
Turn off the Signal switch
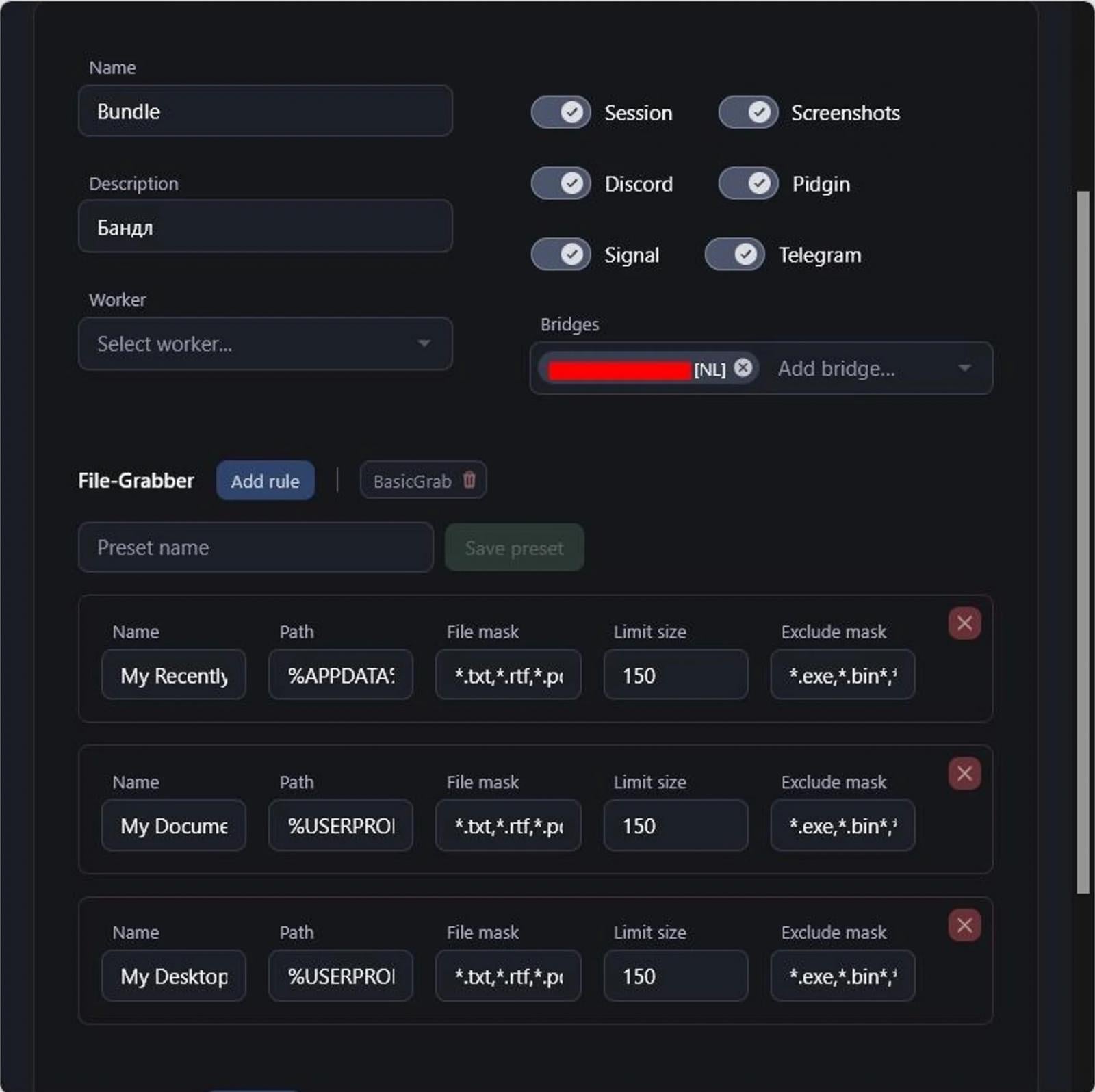561,255
